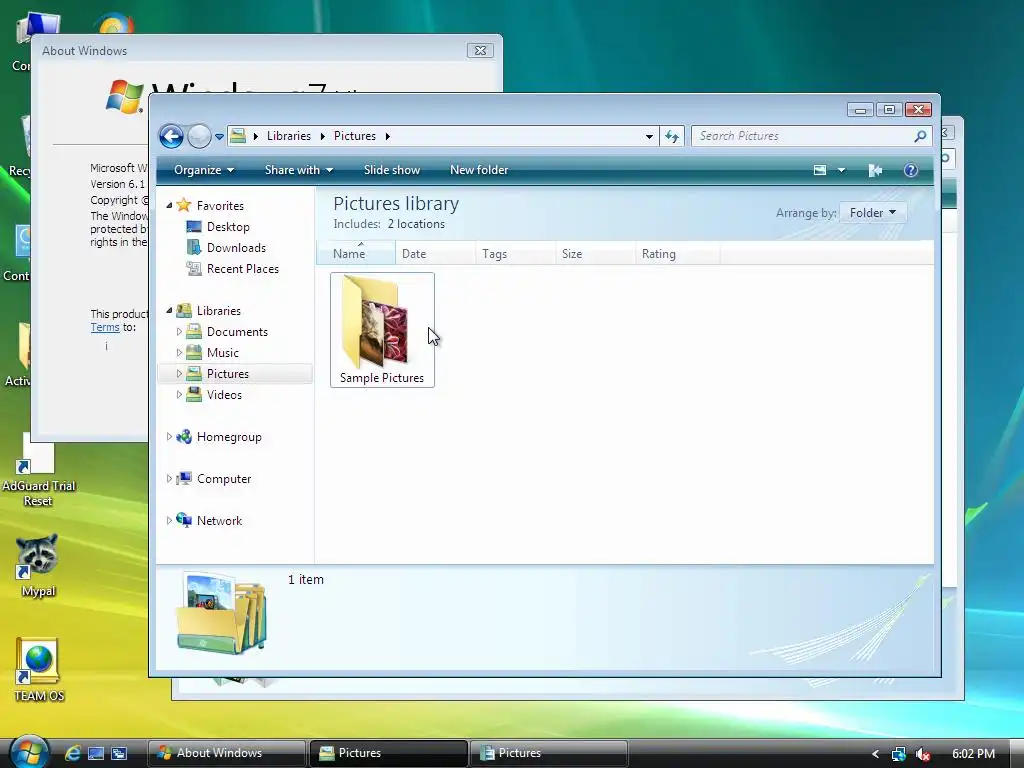Open the Arrange by Folder dropdown
The width and height of the screenshot is (1024, 768).
click(x=873, y=213)
